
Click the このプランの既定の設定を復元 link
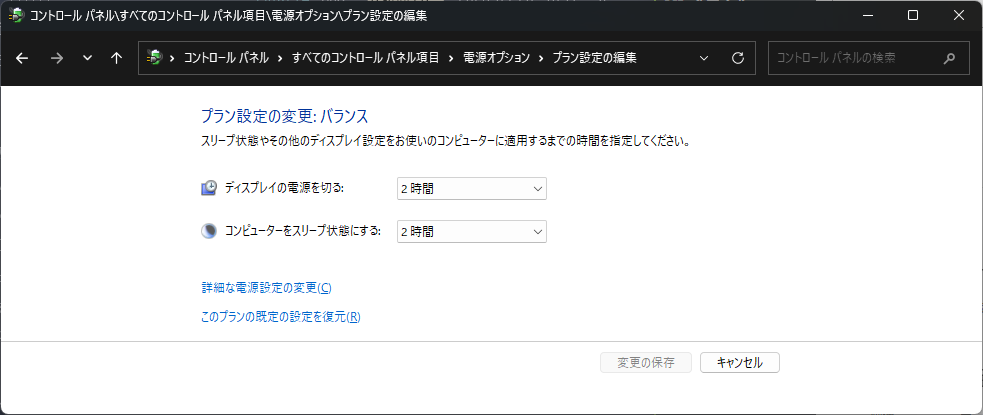(x=280, y=317)
